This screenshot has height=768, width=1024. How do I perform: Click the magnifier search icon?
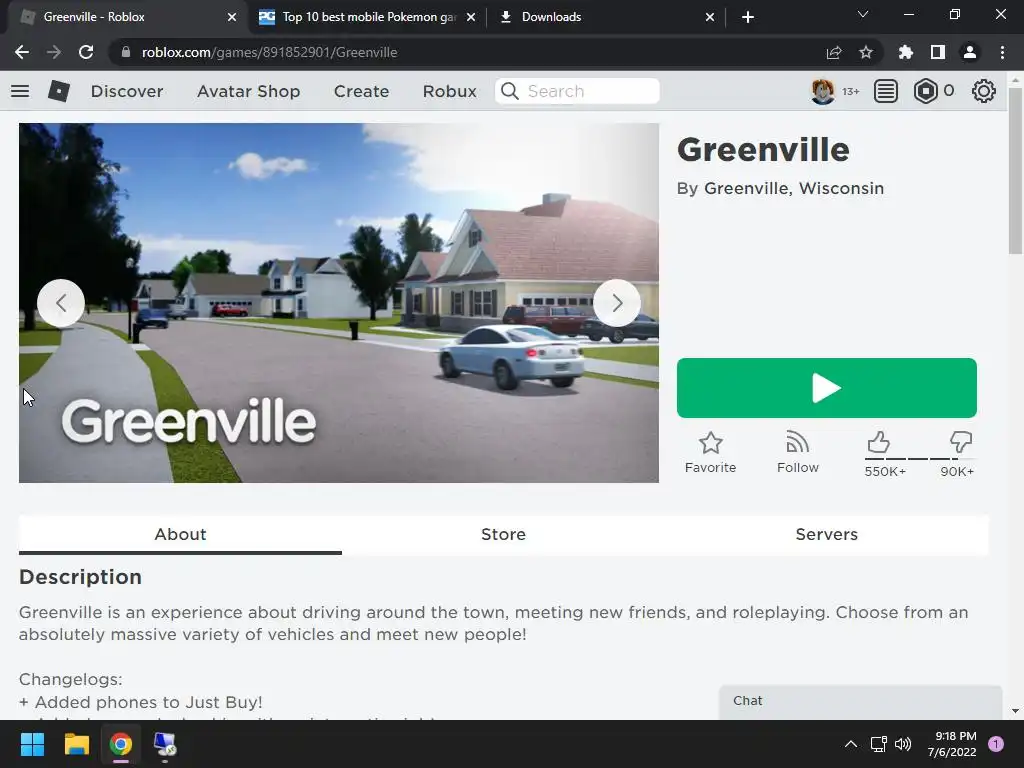click(x=510, y=91)
